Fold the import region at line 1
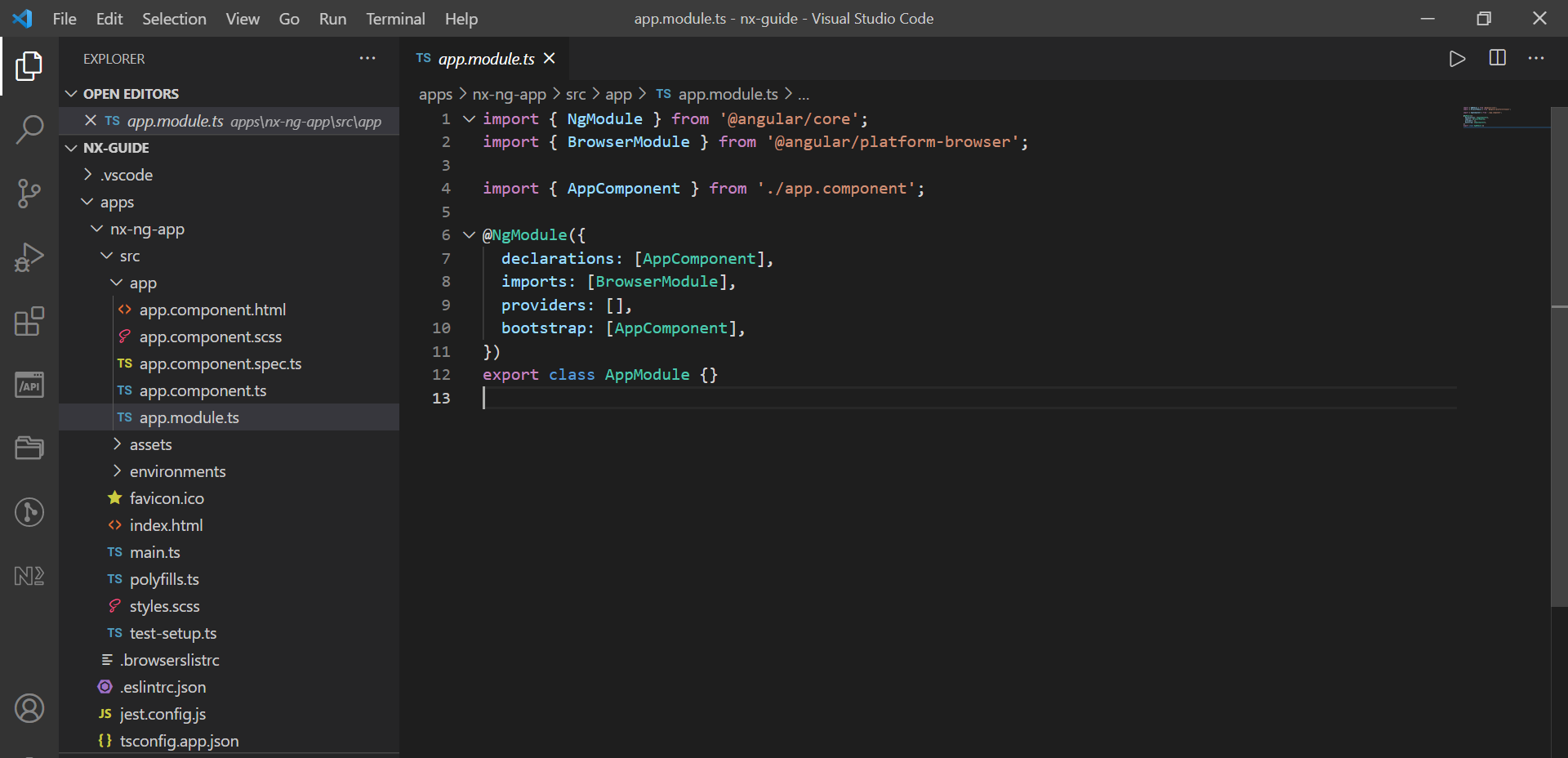The image size is (1568, 758). tap(469, 119)
